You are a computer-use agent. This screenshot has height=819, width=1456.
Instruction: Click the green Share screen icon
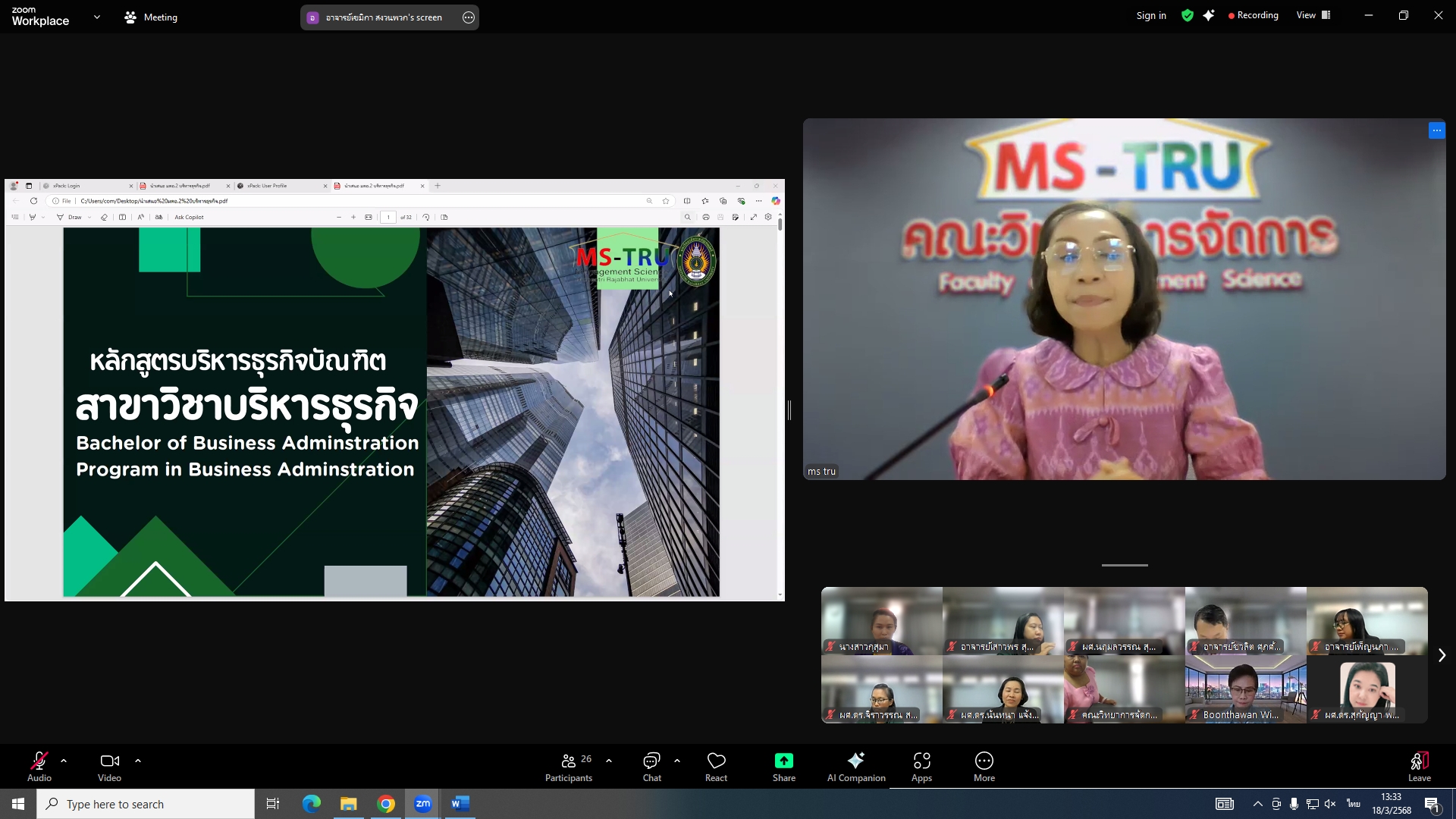783,761
